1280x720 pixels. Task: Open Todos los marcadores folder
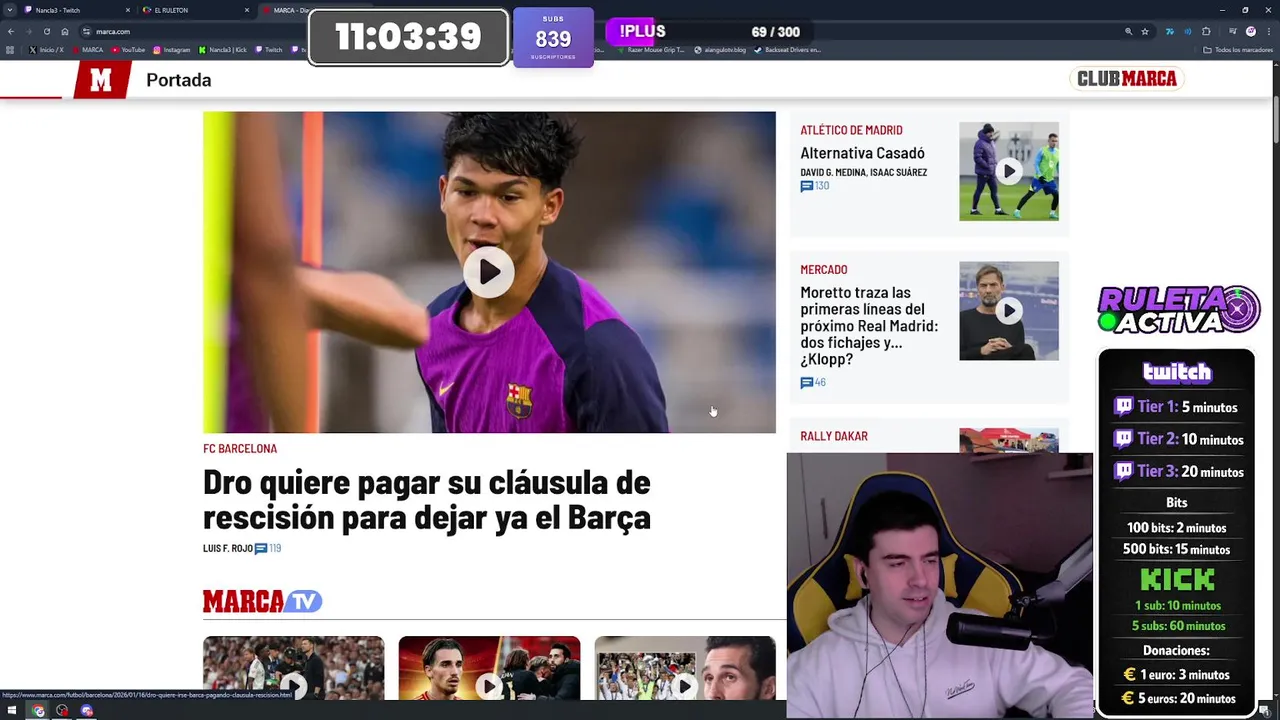(1238, 49)
